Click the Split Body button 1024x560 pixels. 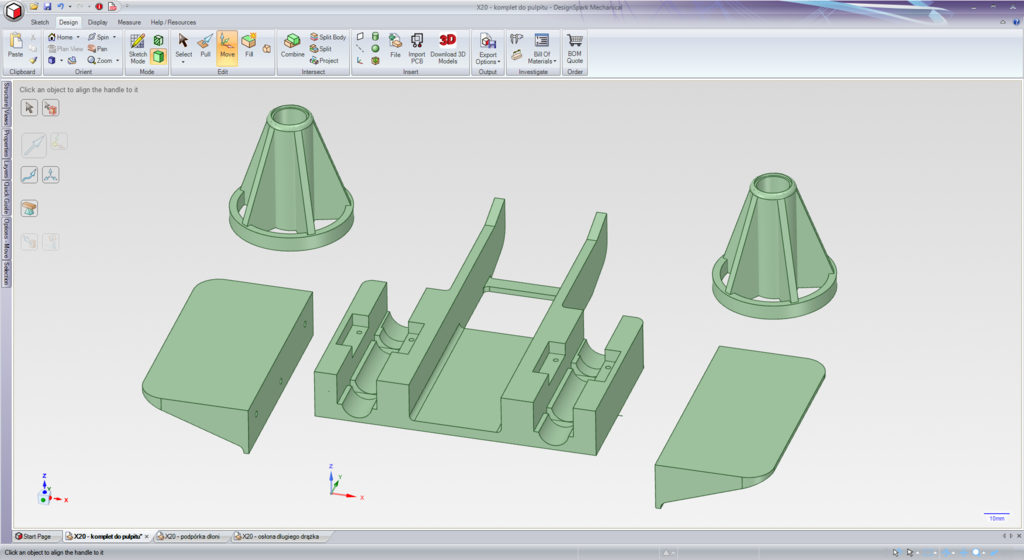(x=329, y=37)
